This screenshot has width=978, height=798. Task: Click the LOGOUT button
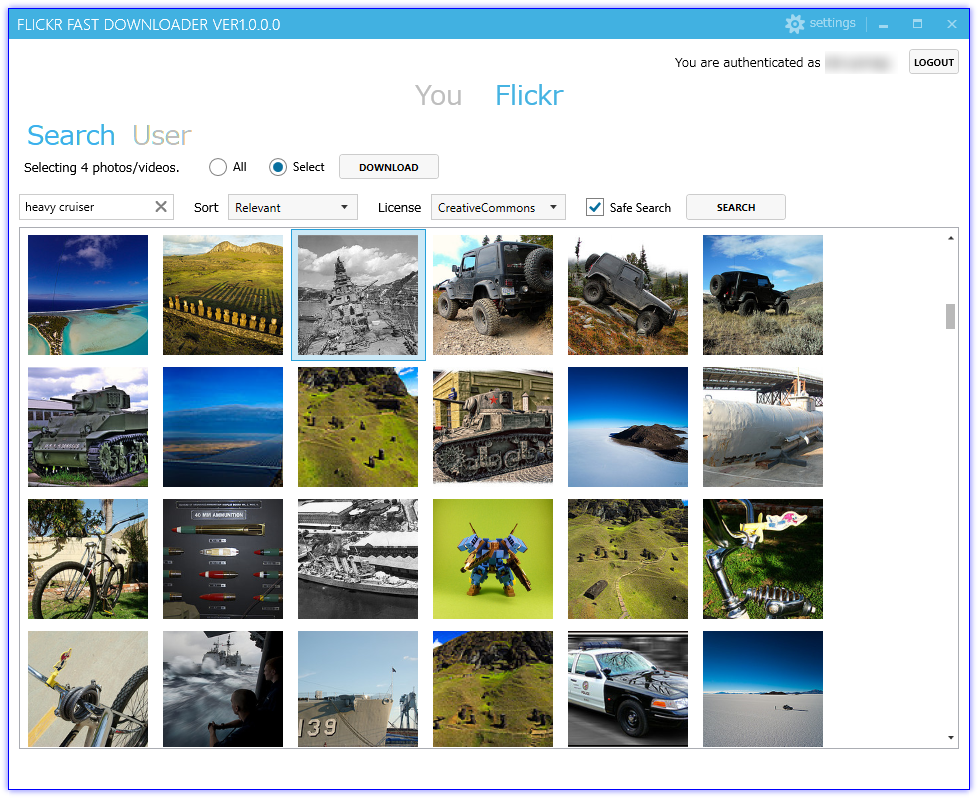coord(933,62)
